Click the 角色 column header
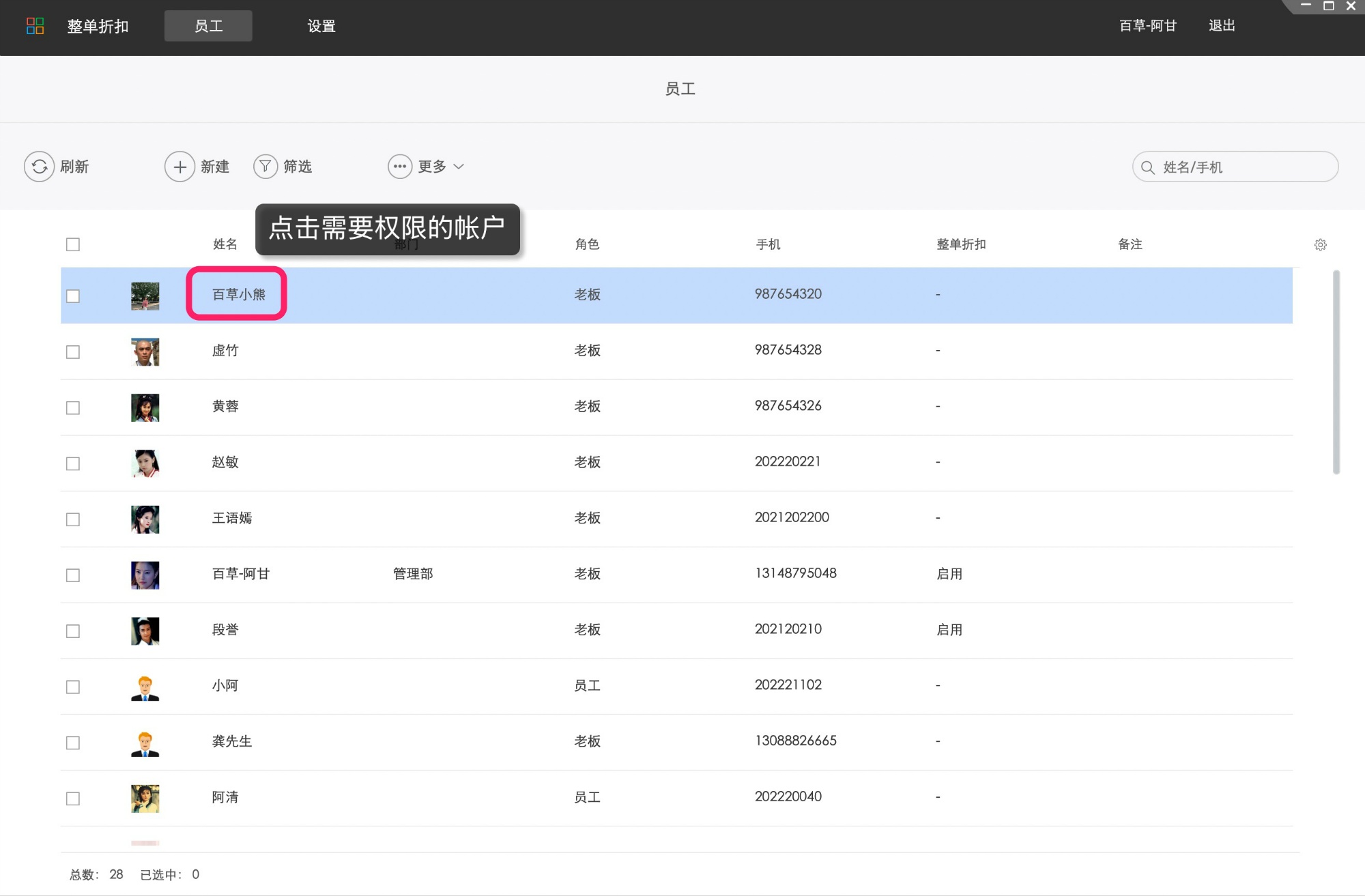The image size is (1365, 896). tap(587, 244)
